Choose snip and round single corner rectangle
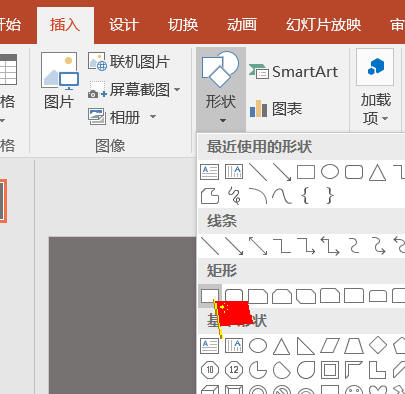This screenshot has width=405, height=394. (x=330, y=296)
